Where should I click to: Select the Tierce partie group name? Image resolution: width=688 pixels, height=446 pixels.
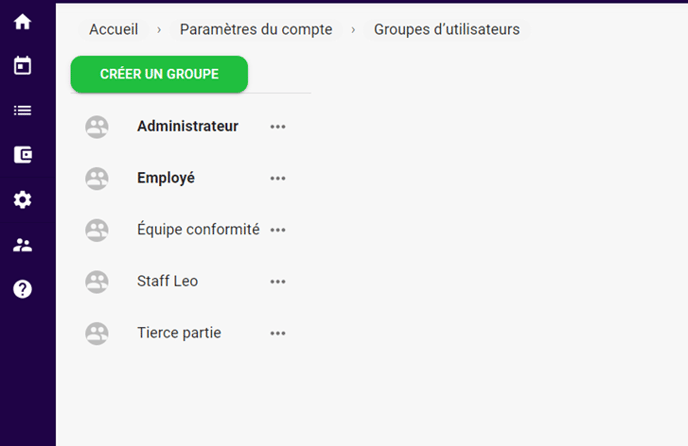click(179, 333)
